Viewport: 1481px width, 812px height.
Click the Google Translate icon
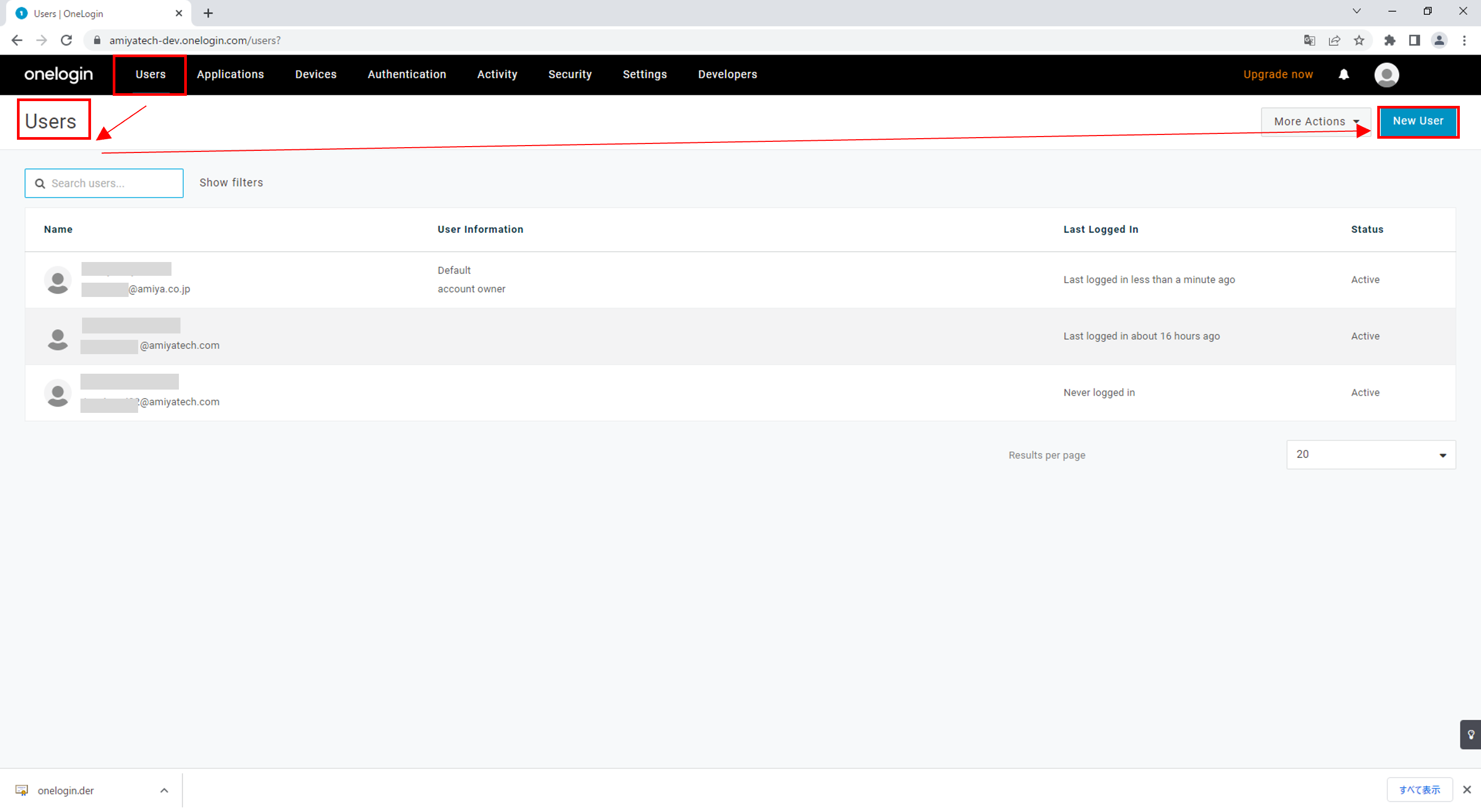point(1309,40)
